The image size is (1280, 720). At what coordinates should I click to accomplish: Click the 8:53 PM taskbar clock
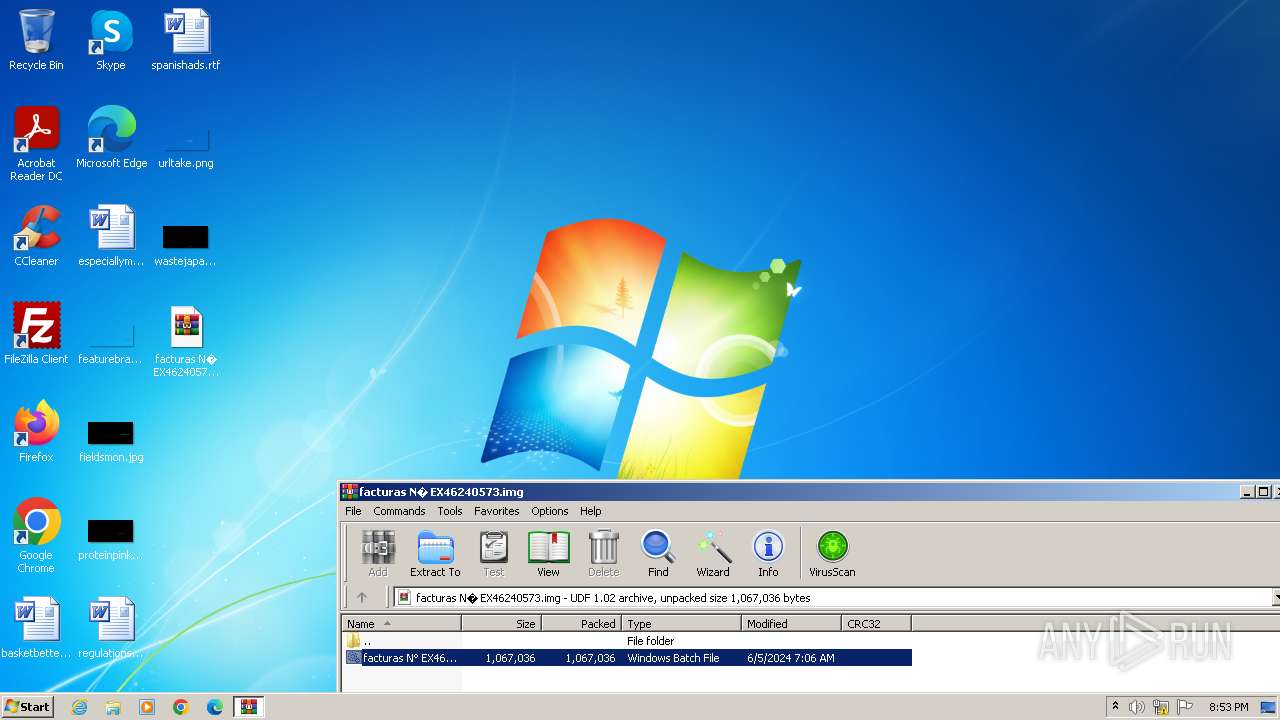[1228, 707]
